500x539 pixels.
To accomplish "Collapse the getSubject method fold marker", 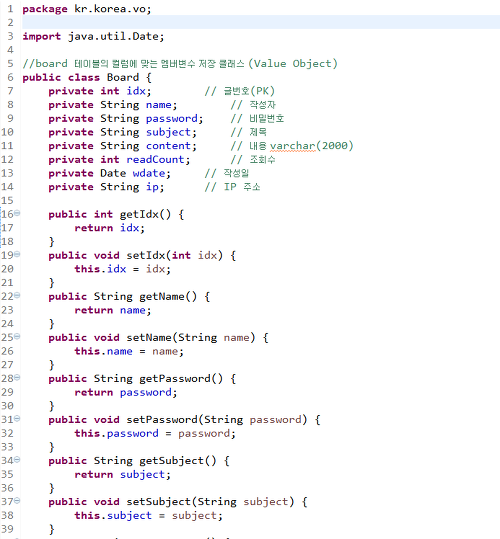I will point(17,460).
